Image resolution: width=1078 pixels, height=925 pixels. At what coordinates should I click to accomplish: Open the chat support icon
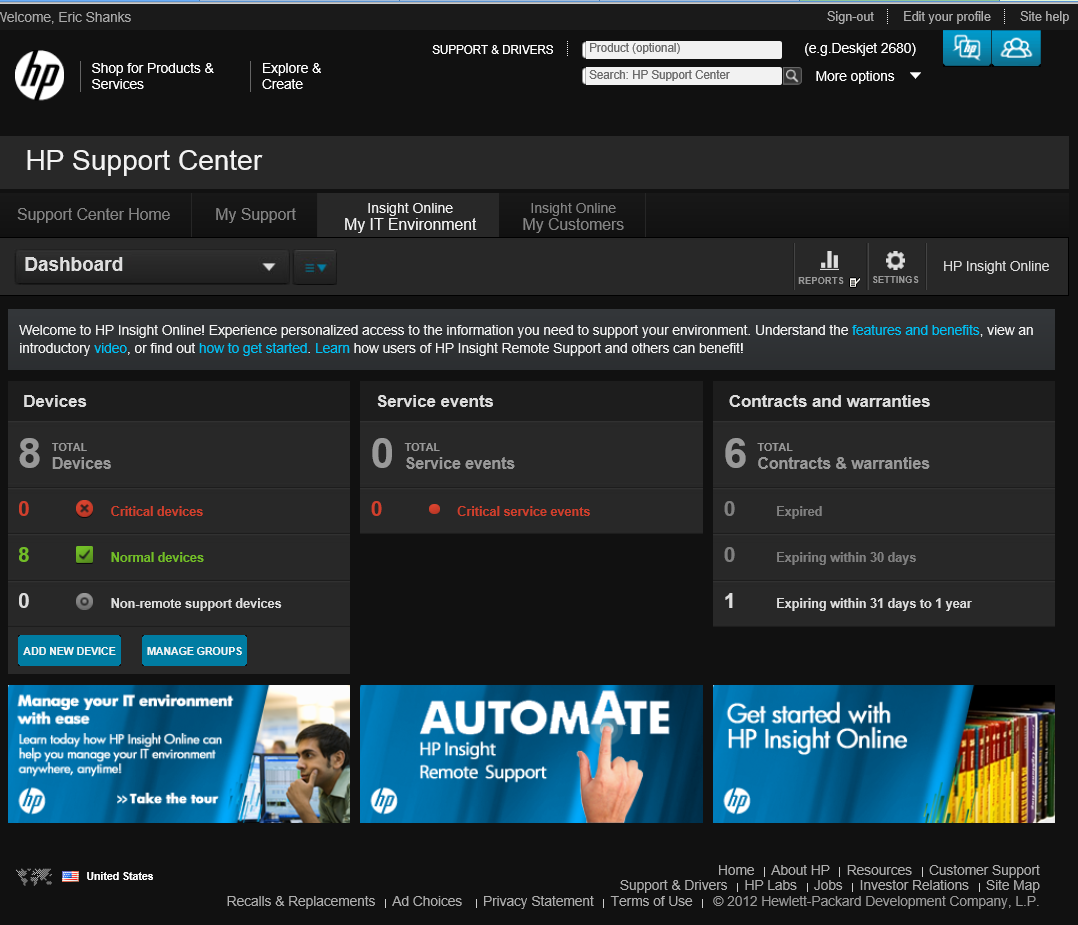[966, 47]
